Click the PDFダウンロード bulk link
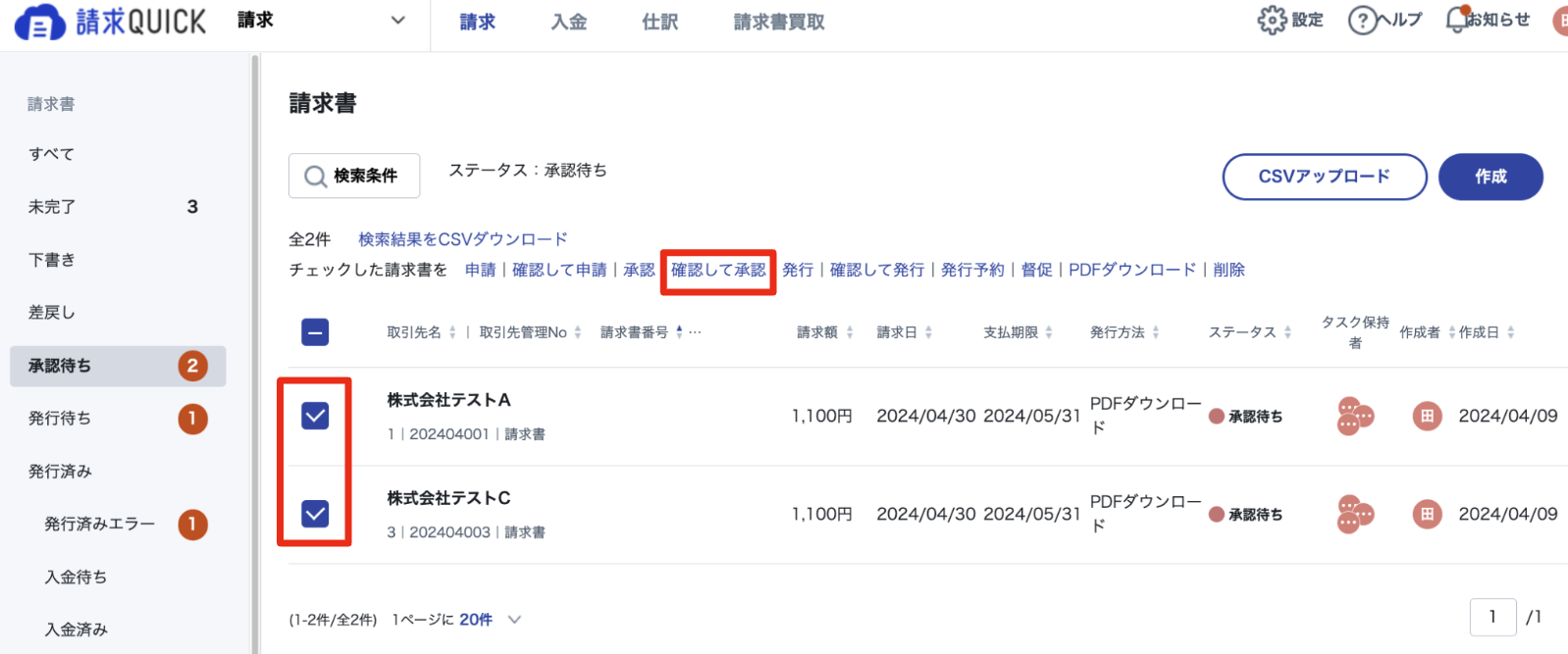Image resolution: width=1568 pixels, height=654 pixels. click(x=1132, y=270)
